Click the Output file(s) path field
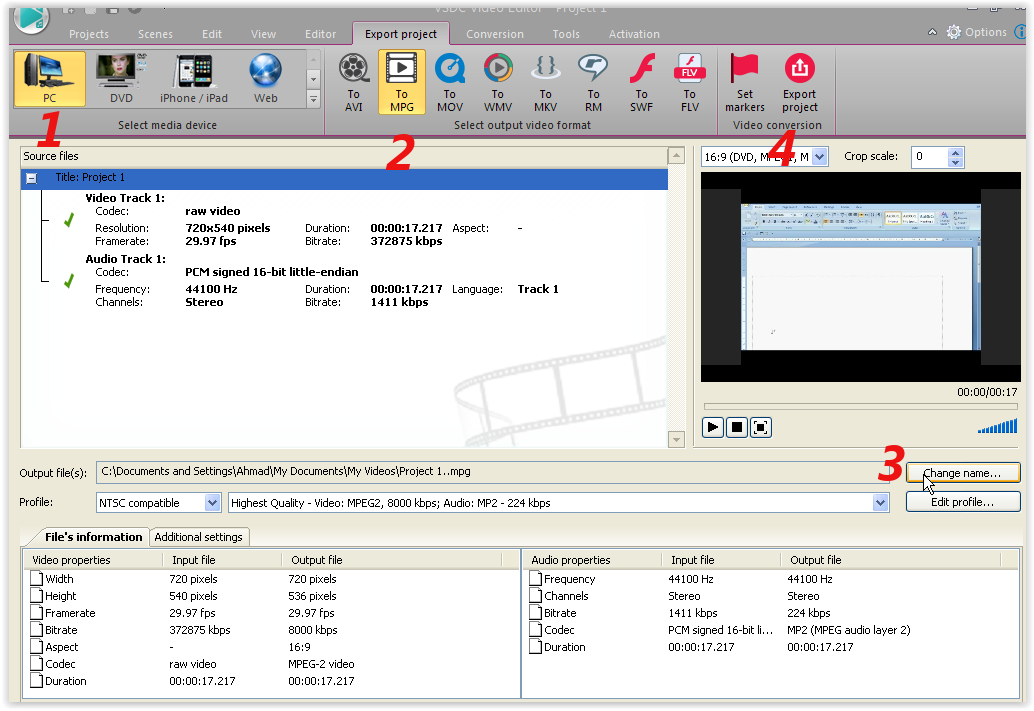 492,472
